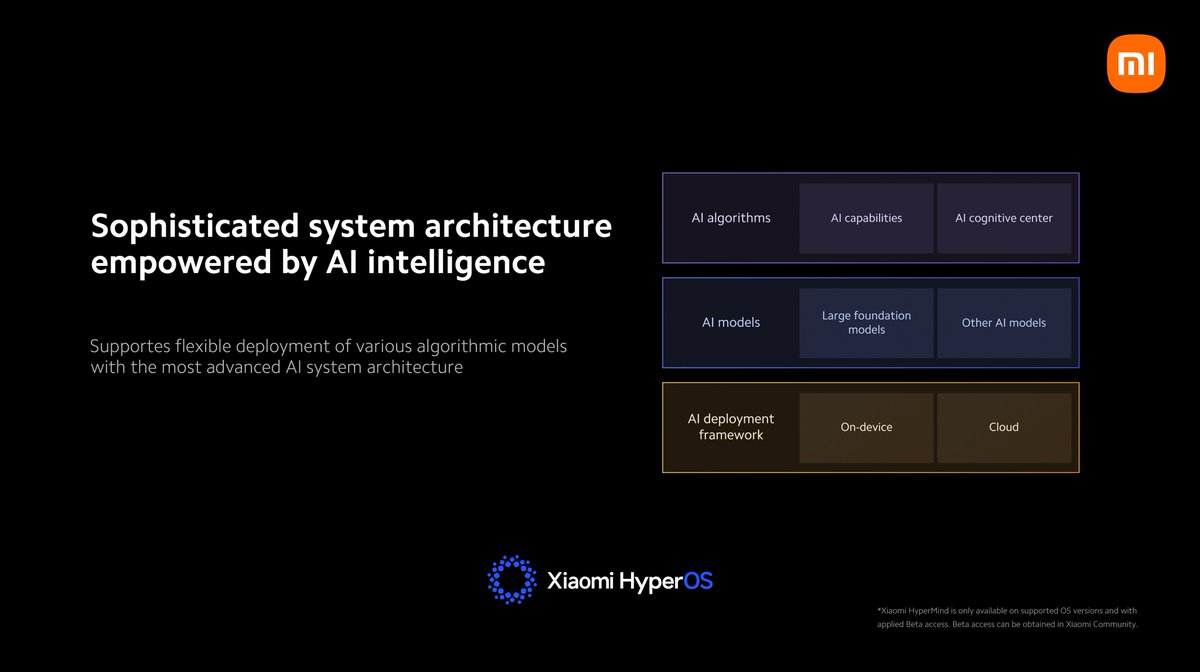Screen dimensions: 1200x672
Task: Select the On-device box
Action: pyautogui.click(x=866, y=428)
